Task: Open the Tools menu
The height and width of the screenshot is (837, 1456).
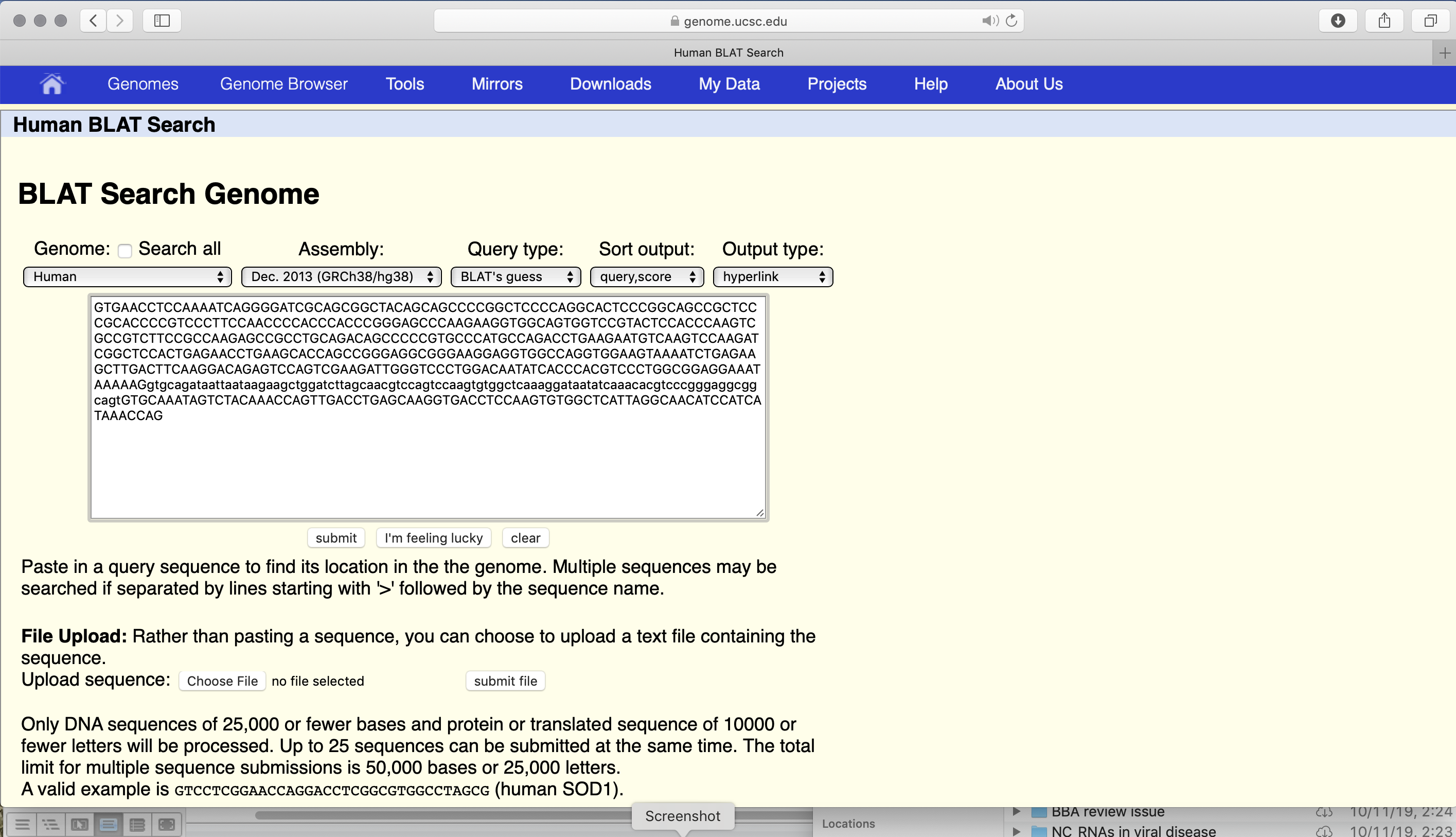Action: (404, 84)
